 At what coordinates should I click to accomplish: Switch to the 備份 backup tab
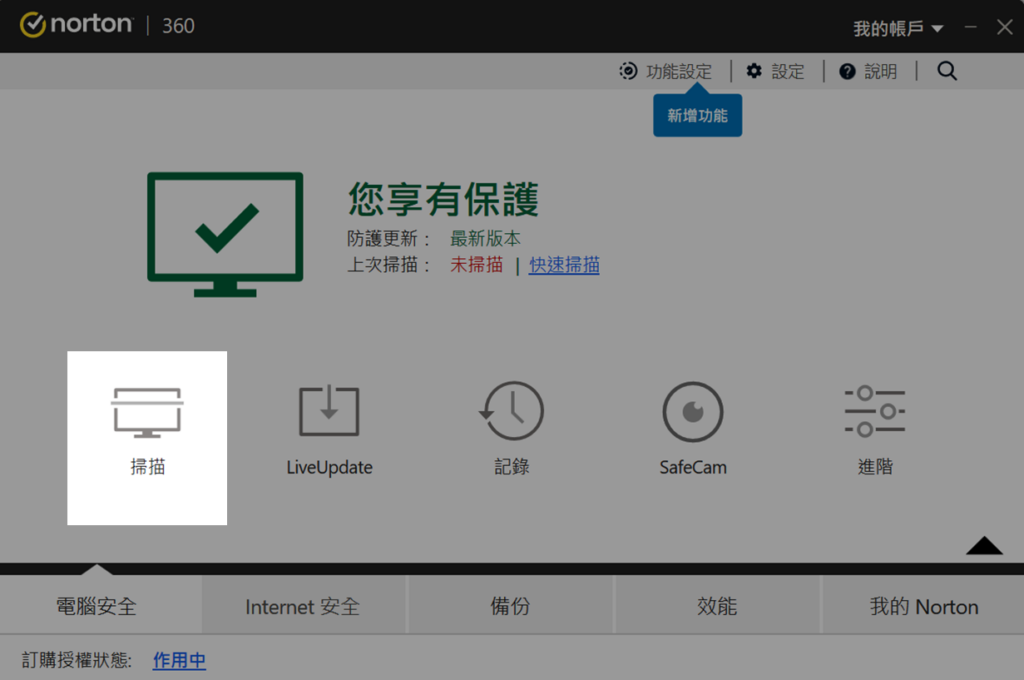pos(511,606)
